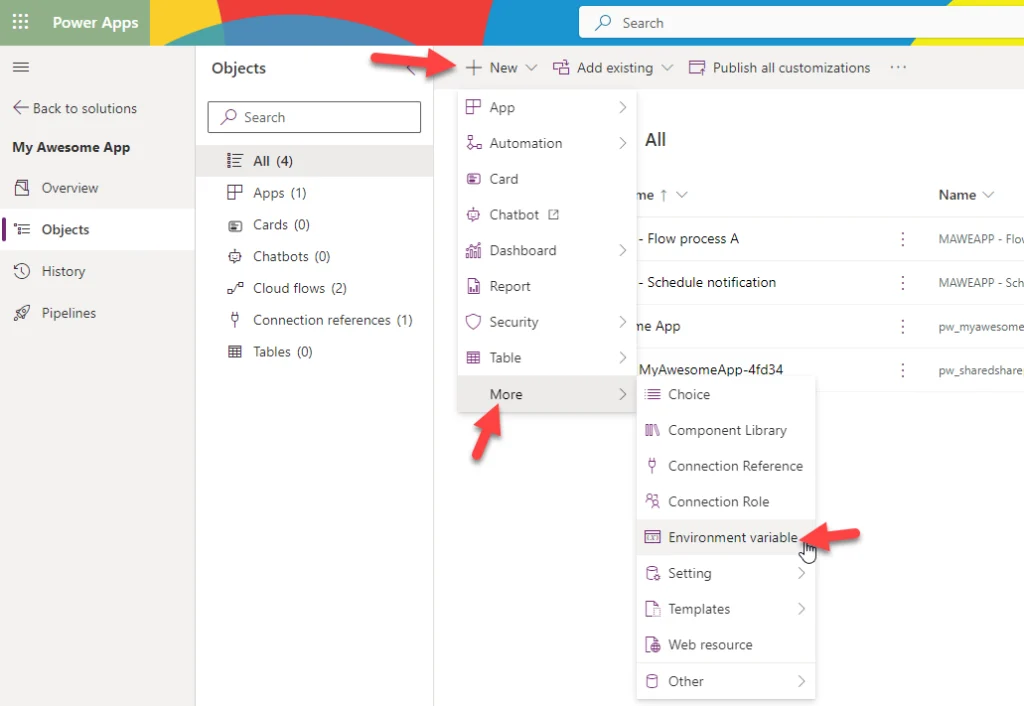Image resolution: width=1024 pixels, height=706 pixels.
Task: Select Environment variable menu item
Action: click(x=726, y=537)
